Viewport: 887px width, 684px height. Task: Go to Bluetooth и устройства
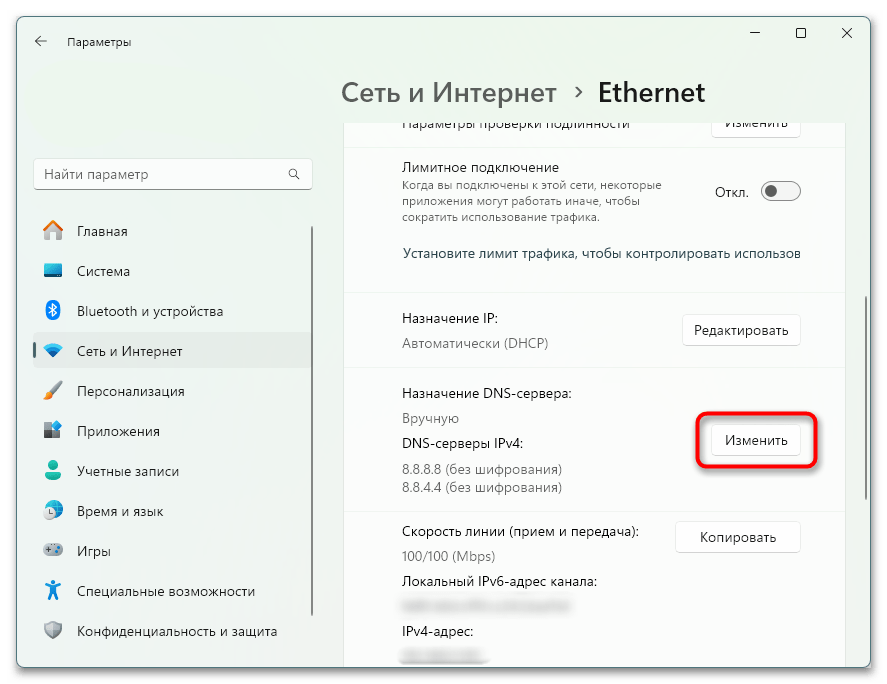(172, 311)
